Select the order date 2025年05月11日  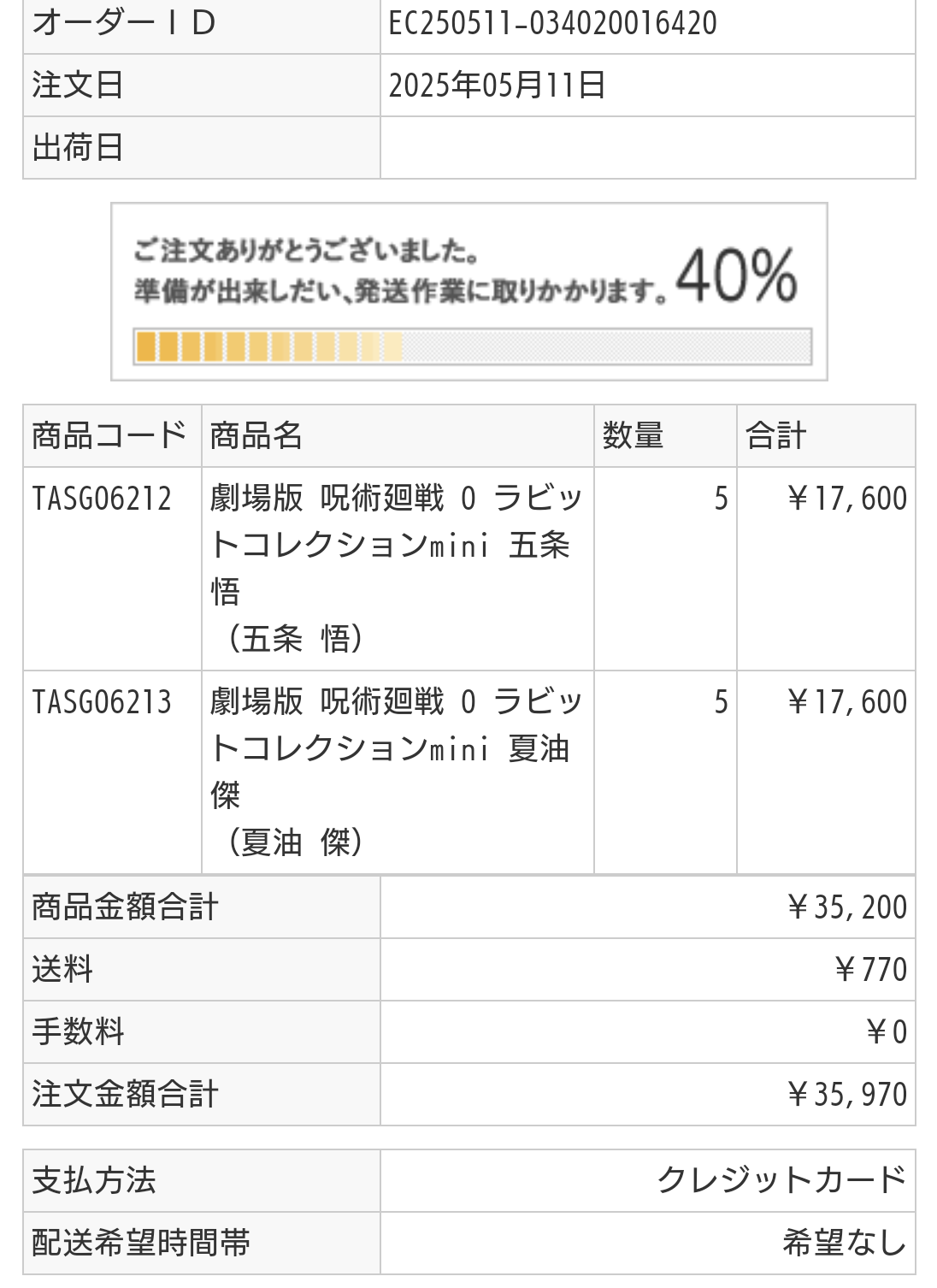497,86
